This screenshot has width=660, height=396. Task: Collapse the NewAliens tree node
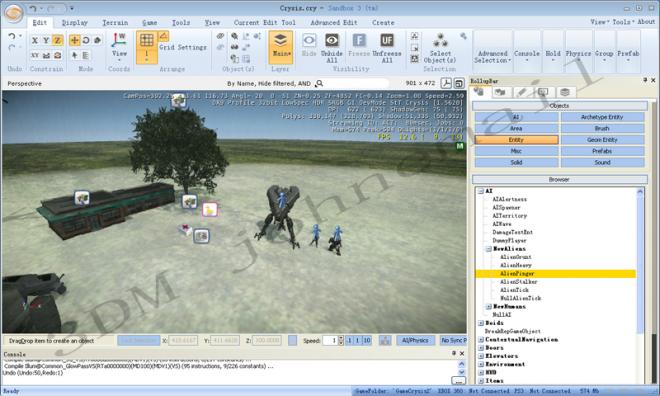489,249
